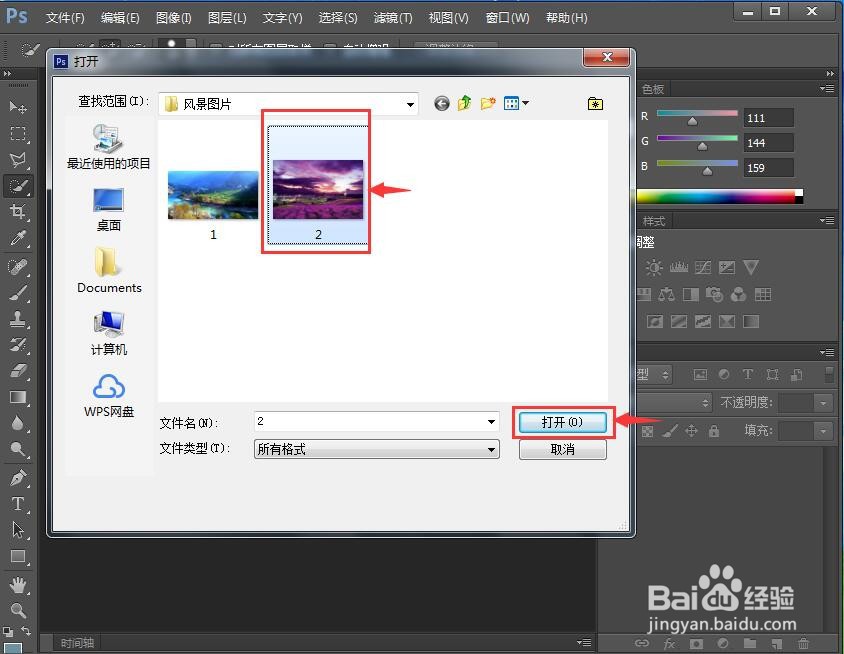844x654 pixels.
Task: Add layer style fx button
Action: tap(669, 643)
